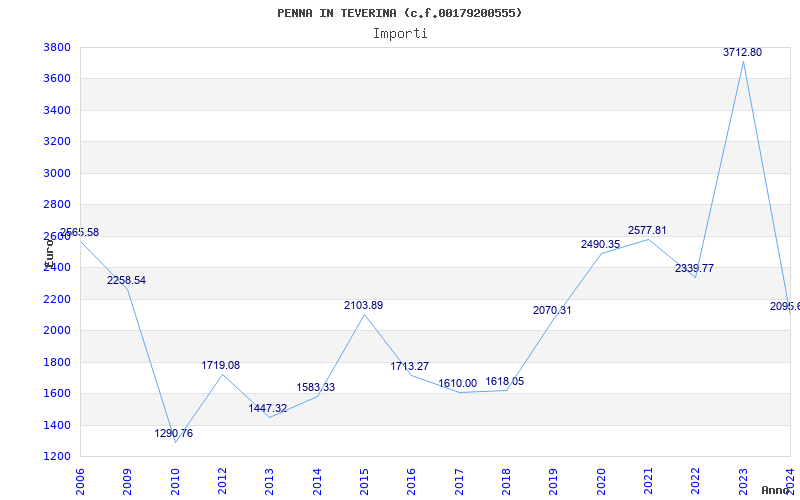Click x-axis year 2012
This screenshot has width=800, height=500.
[x=222, y=482]
